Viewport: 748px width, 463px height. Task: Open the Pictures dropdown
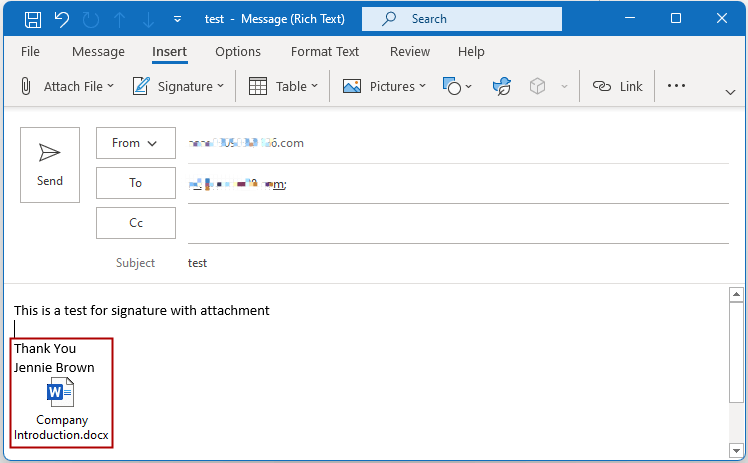coord(384,87)
